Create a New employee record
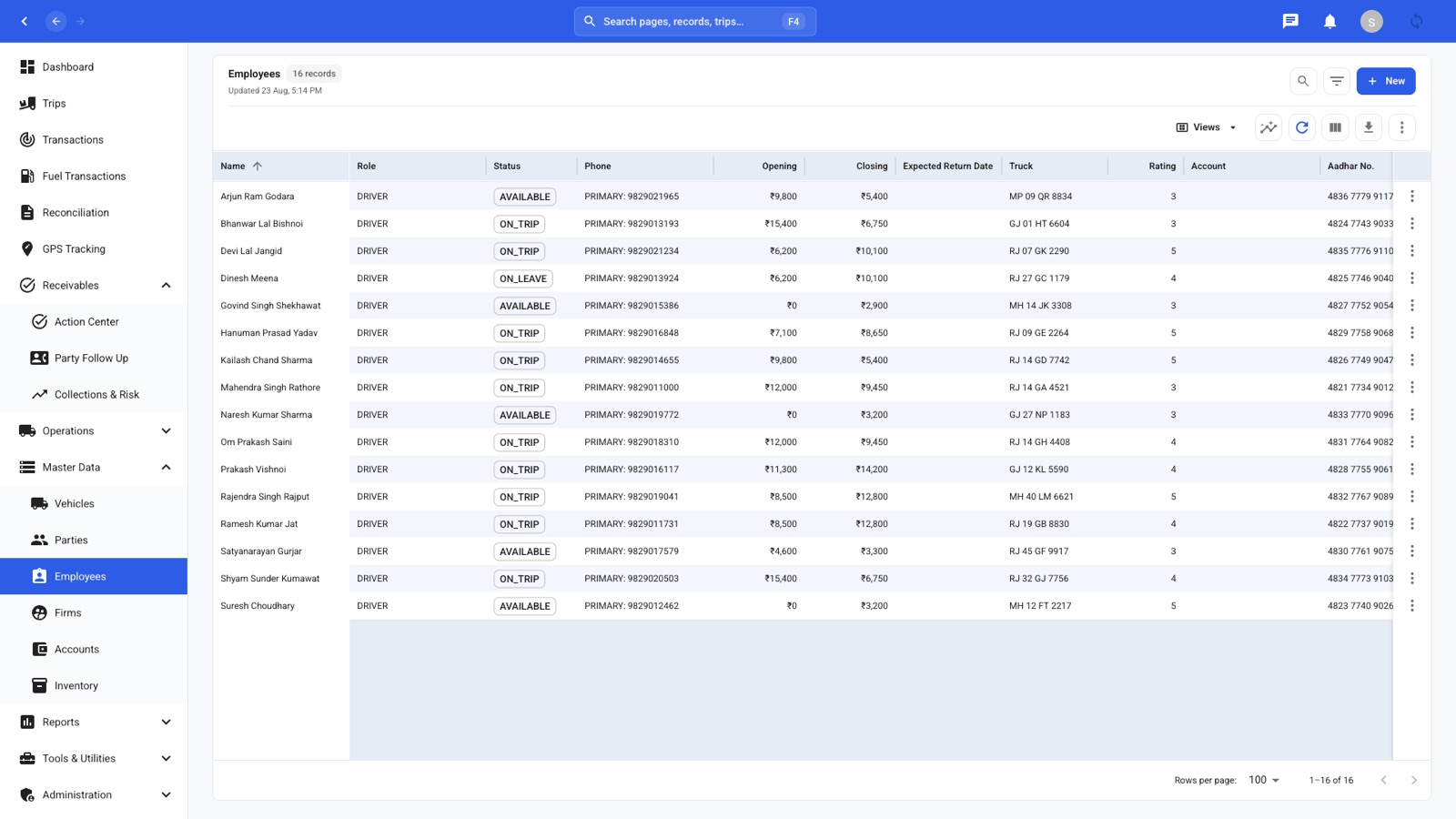This screenshot has width=1456, height=819. pos(1386,81)
